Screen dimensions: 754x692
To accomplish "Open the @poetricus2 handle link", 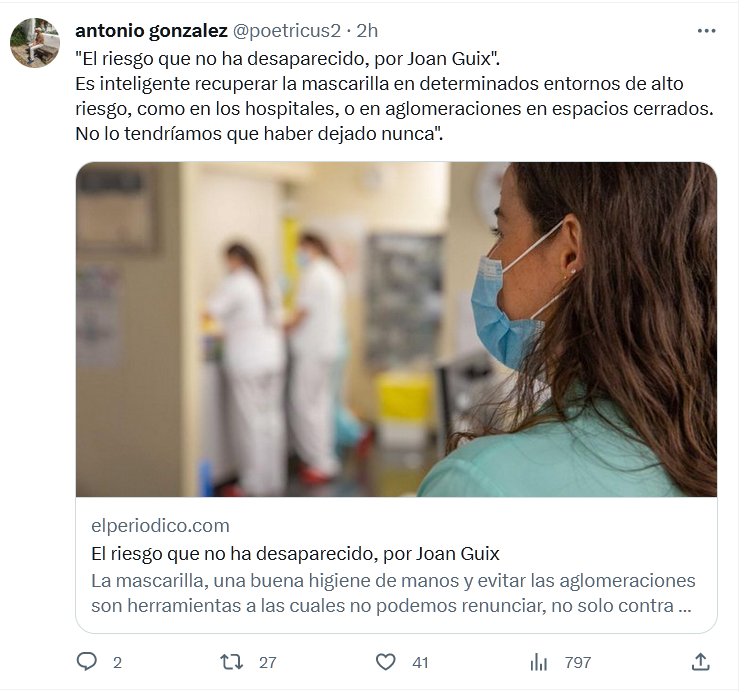I will tap(287, 31).
